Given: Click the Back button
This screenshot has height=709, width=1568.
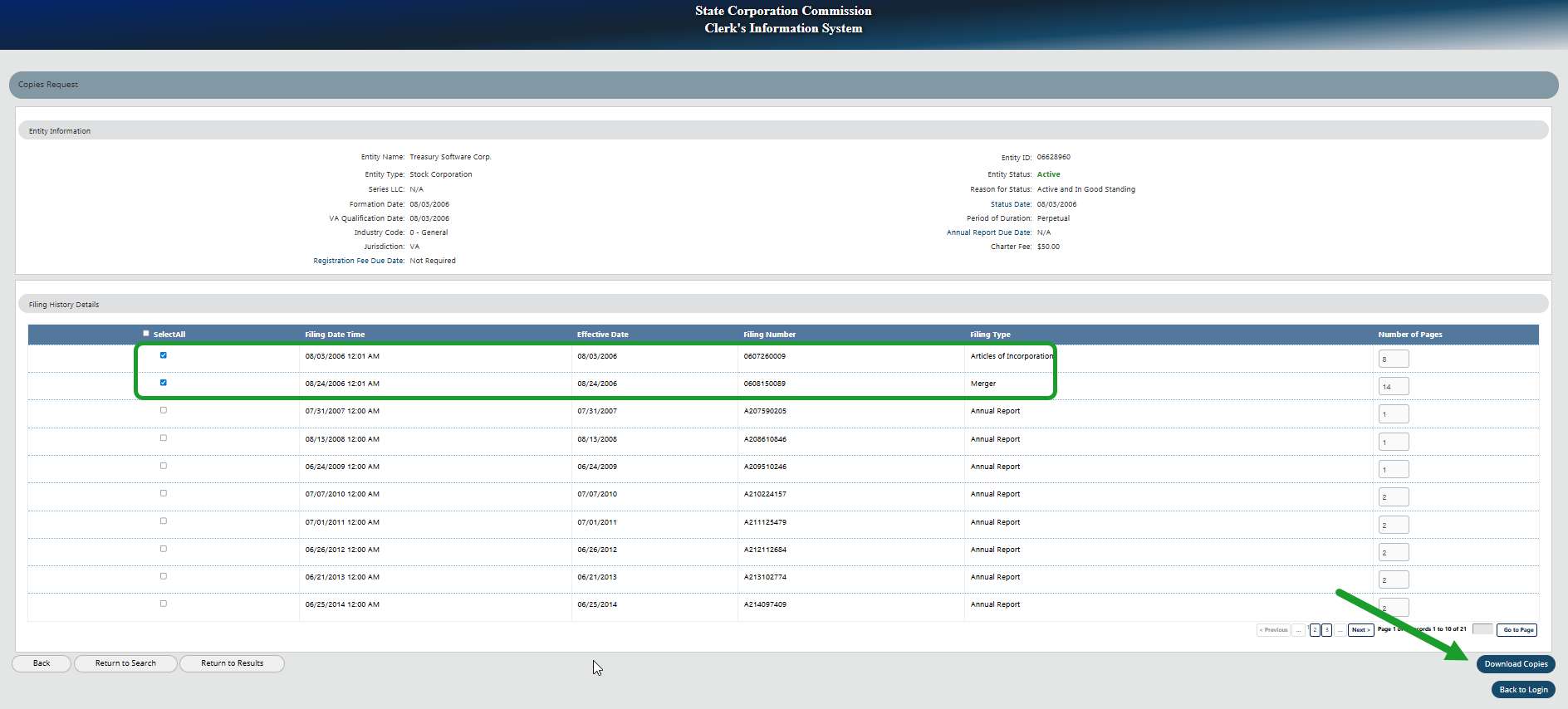Looking at the screenshot, I should 42,663.
